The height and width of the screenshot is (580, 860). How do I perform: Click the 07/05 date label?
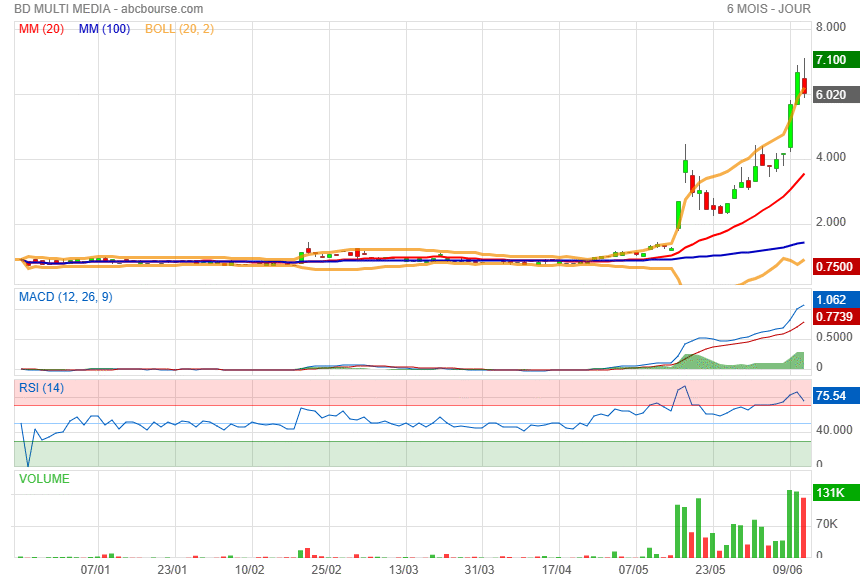click(x=633, y=570)
